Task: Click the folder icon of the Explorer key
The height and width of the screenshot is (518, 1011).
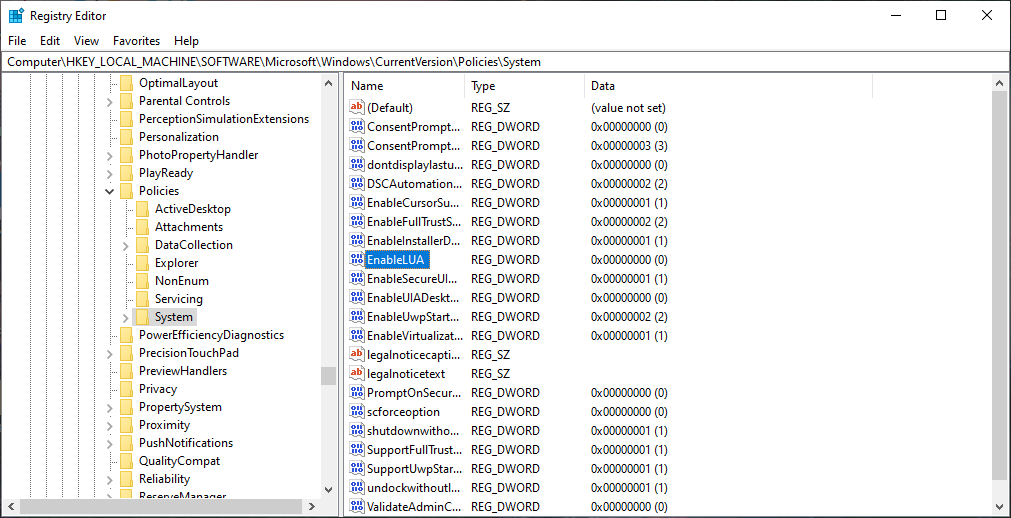Action: [142, 263]
